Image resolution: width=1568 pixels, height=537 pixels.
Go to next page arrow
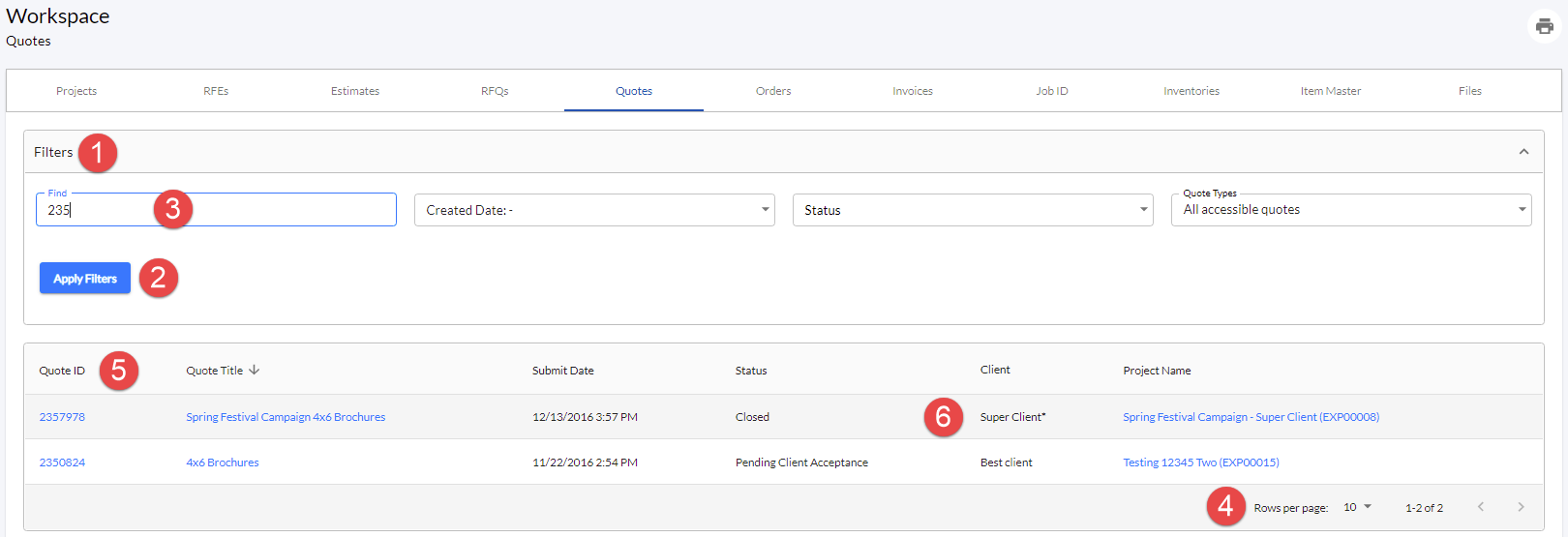(1521, 507)
